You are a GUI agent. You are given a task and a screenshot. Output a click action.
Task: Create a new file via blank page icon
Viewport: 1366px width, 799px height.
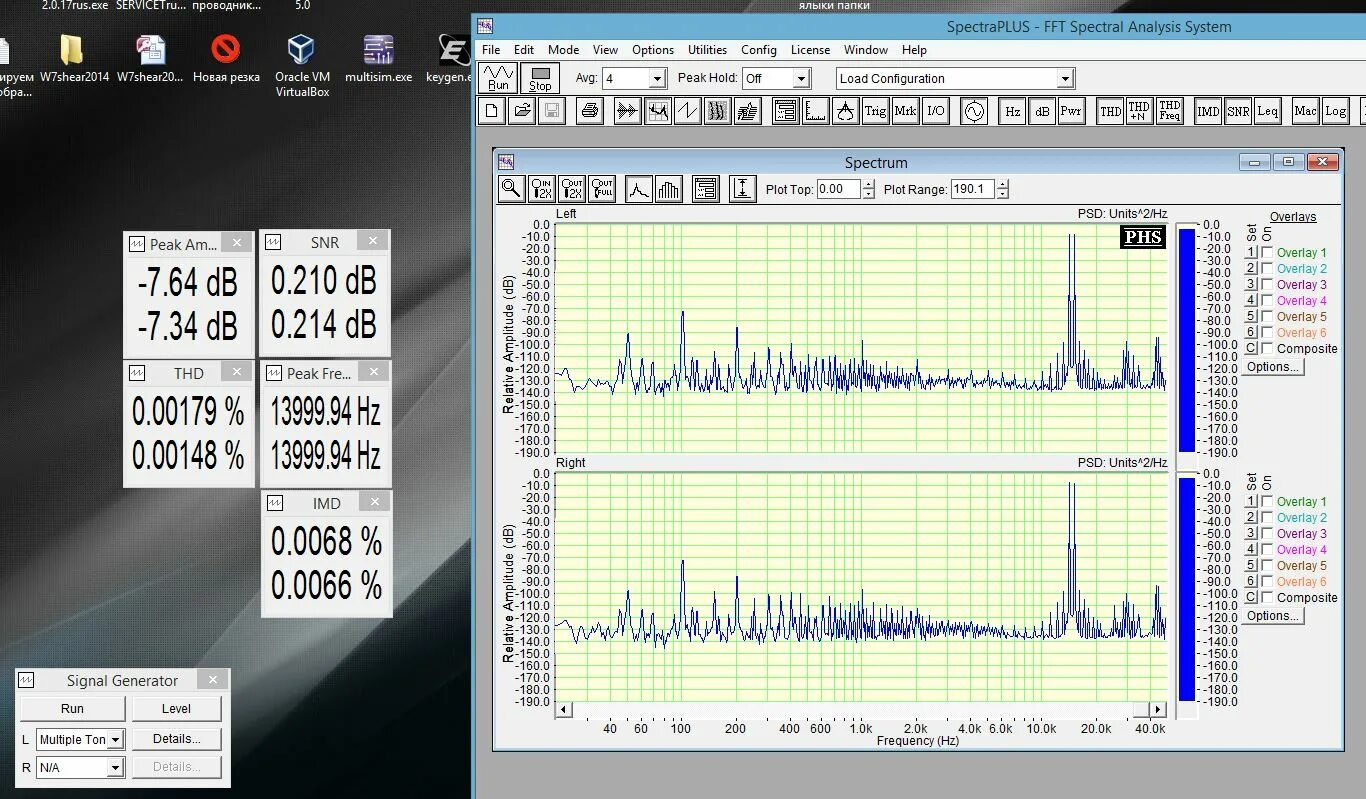click(492, 111)
